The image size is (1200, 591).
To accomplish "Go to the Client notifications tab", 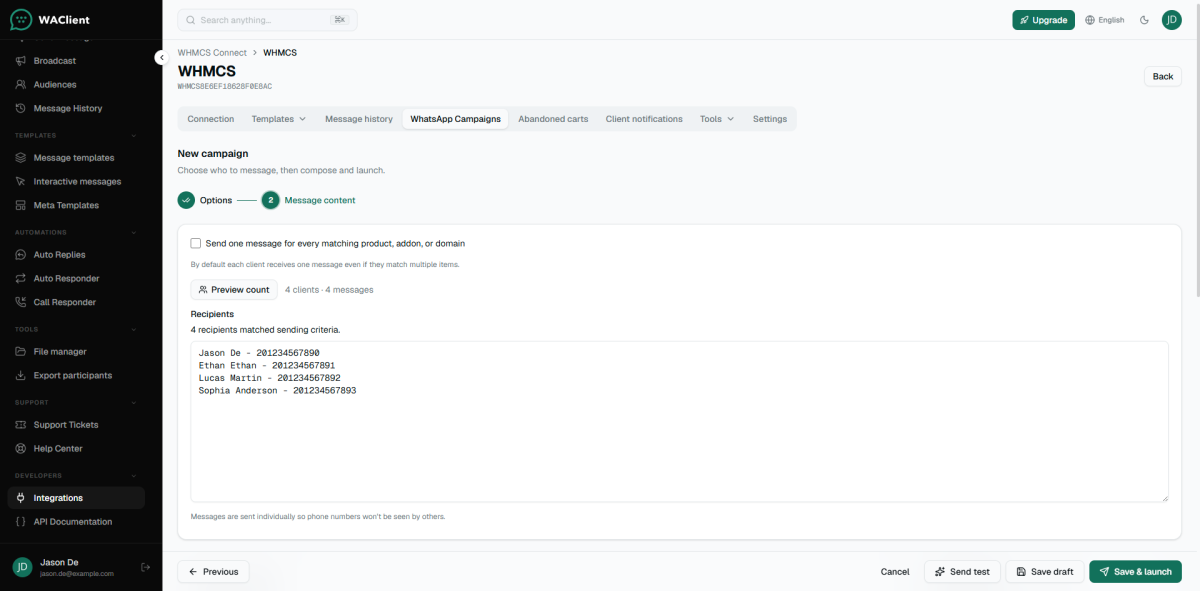I will pyautogui.click(x=644, y=119).
